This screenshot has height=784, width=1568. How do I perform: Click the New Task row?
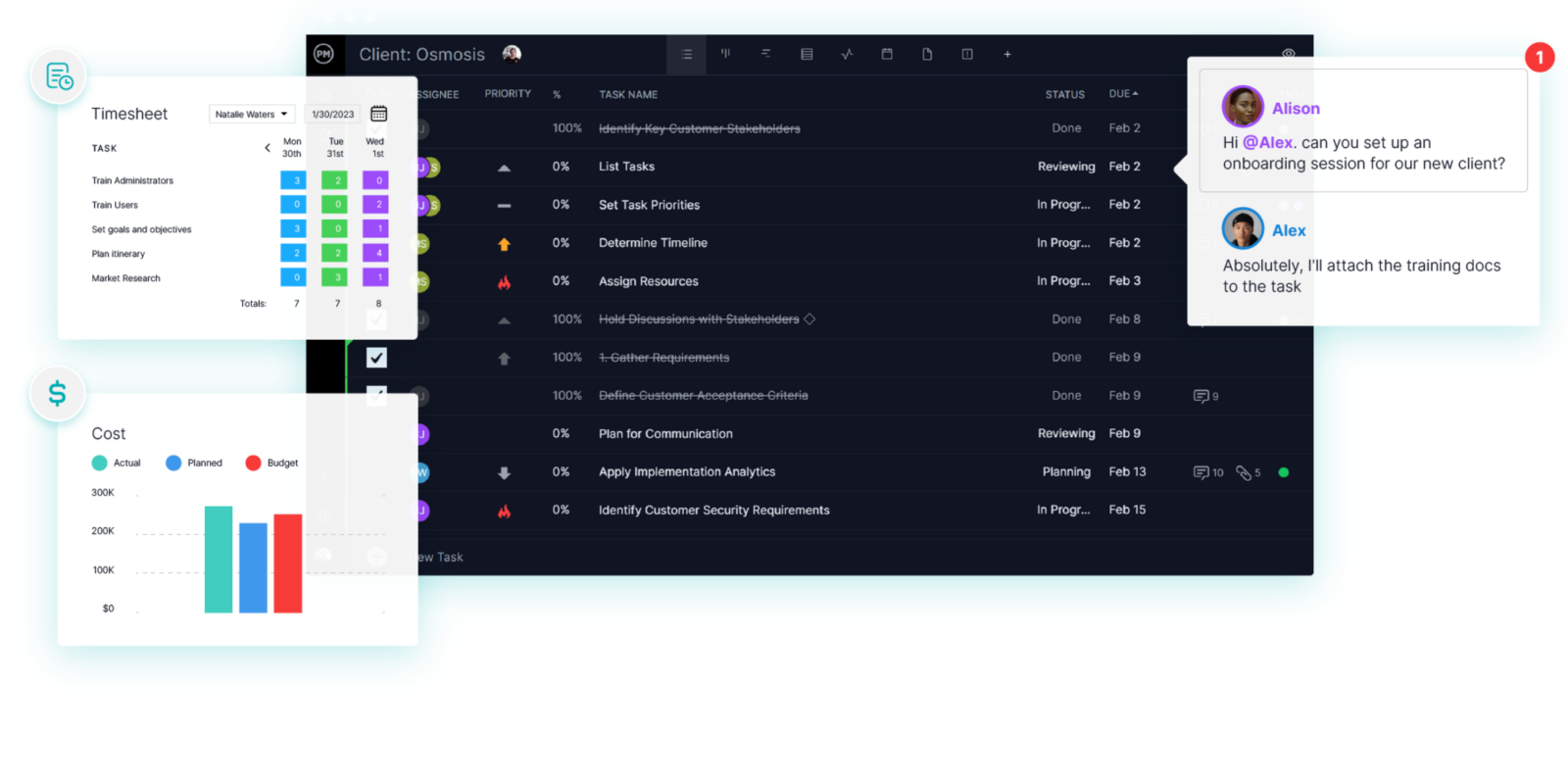click(x=438, y=557)
